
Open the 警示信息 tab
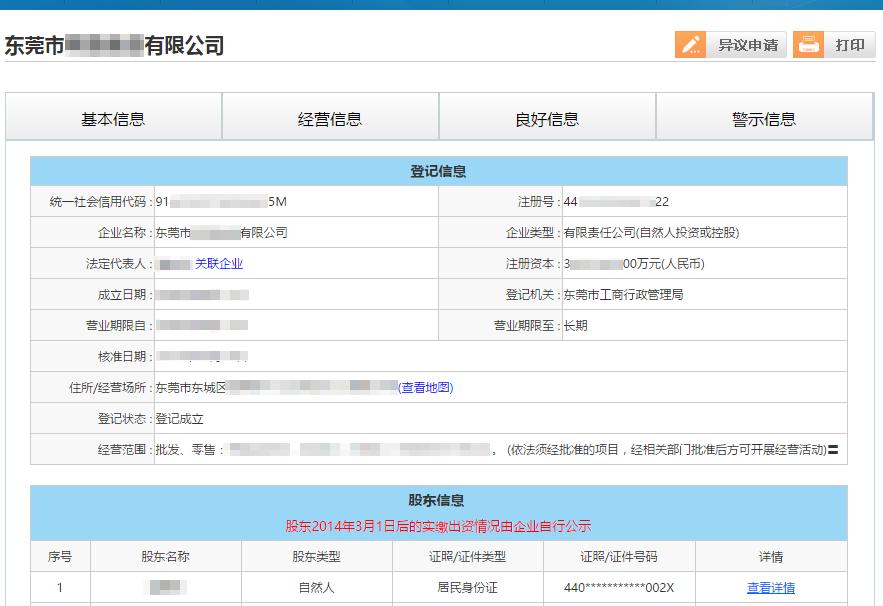tap(765, 117)
